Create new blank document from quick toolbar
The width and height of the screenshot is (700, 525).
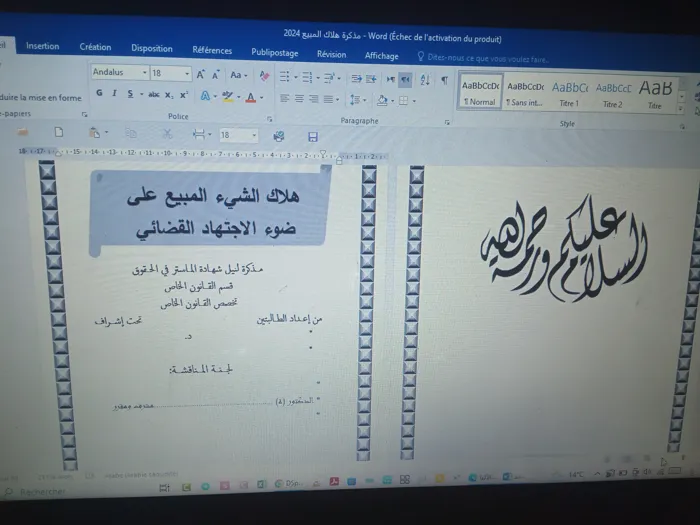coord(58,132)
